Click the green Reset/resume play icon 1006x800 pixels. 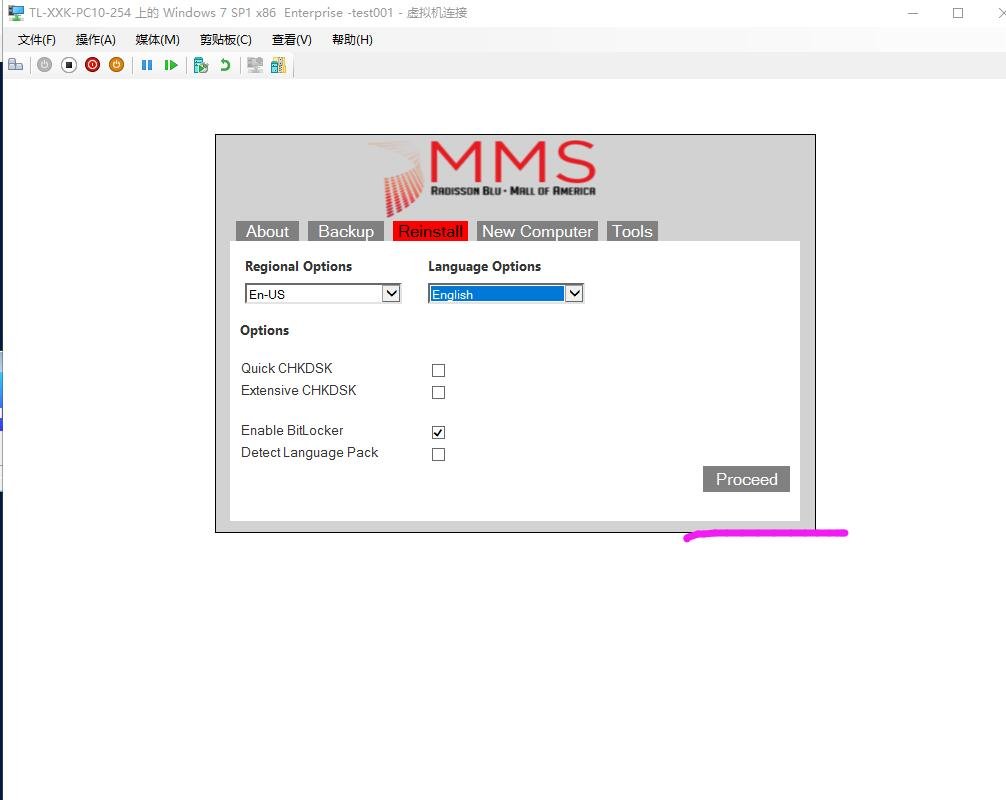[x=171, y=65]
